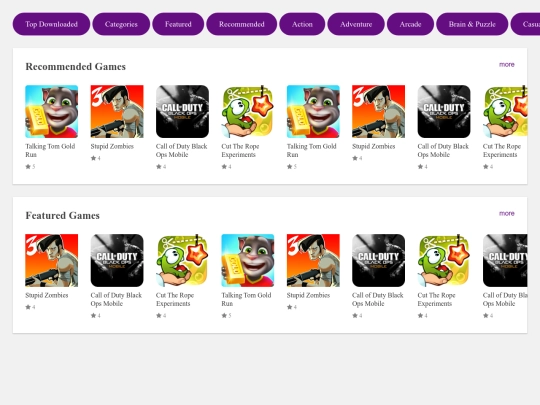Click the Recommended Games section heading
Image resolution: width=540 pixels, height=405 pixels.
[x=75, y=66]
